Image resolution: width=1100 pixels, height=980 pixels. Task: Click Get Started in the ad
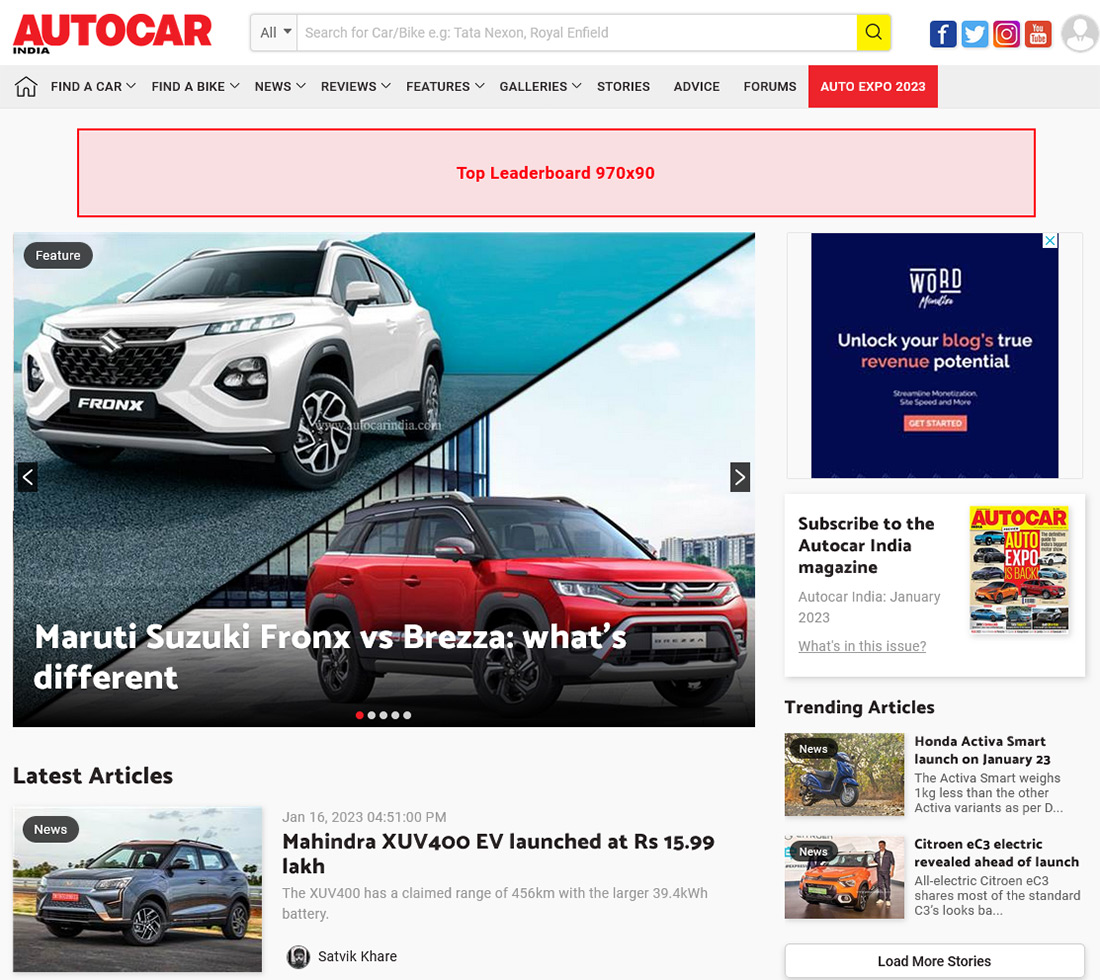[934, 423]
